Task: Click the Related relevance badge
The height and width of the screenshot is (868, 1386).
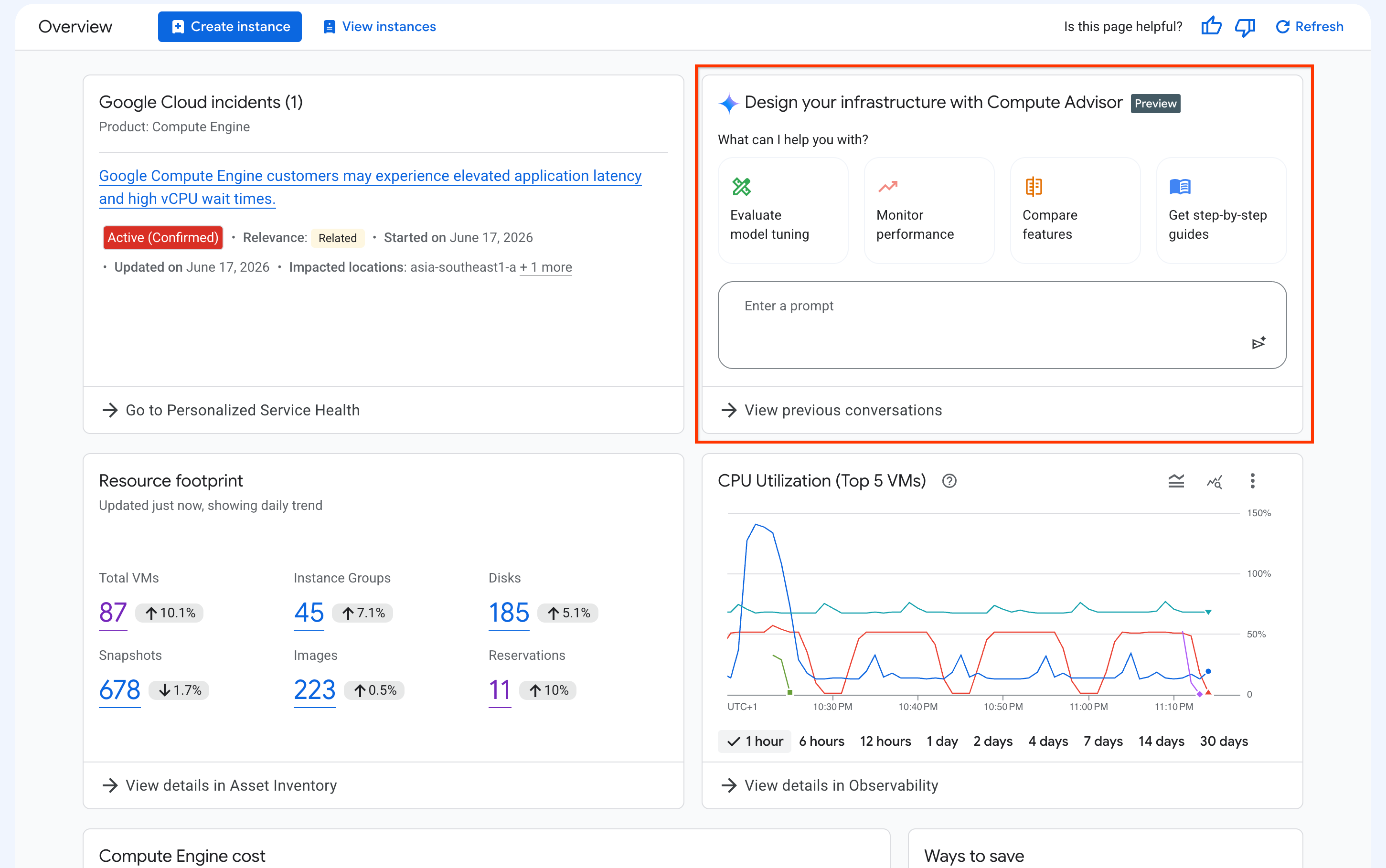Action: [338, 238]
